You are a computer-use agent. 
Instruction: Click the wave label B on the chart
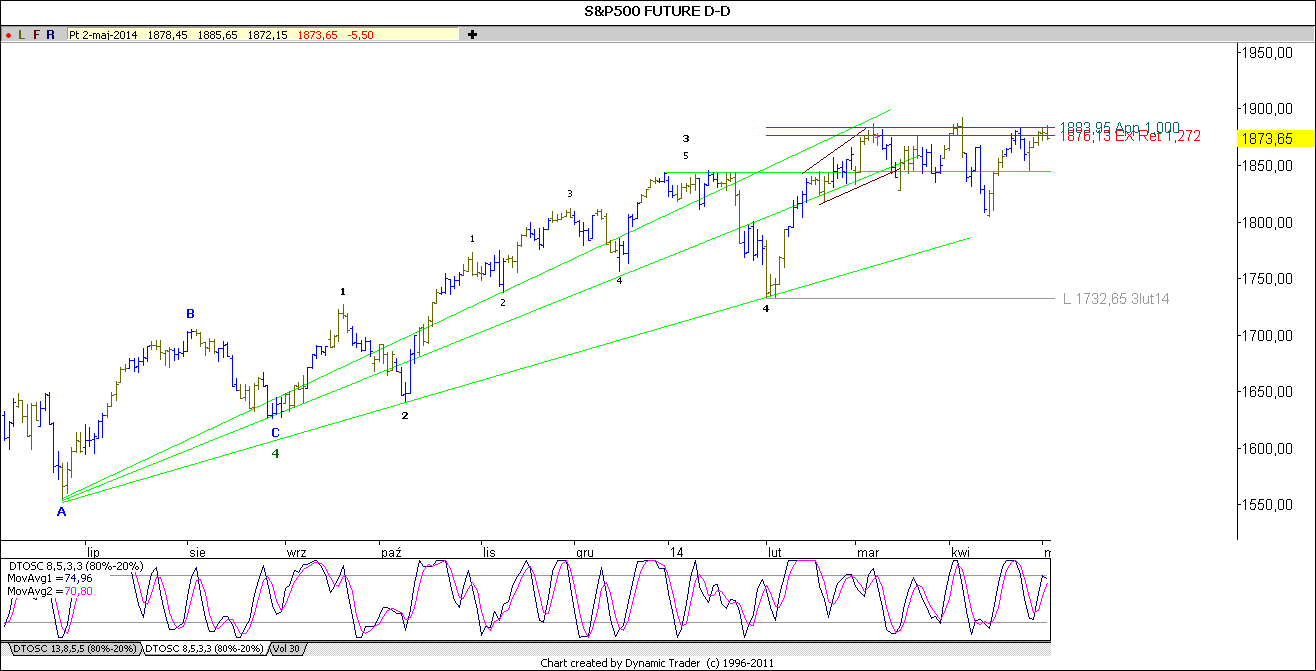click(189, 314)
